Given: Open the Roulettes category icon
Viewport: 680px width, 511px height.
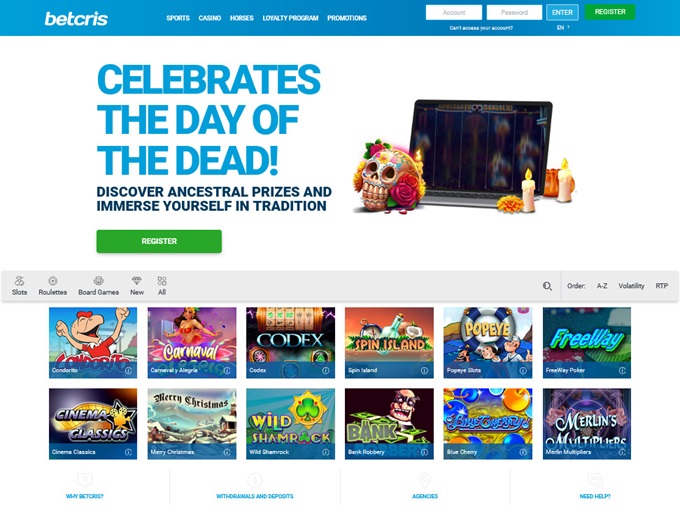Looking at the screenshot, I should (x=52, y=281).
